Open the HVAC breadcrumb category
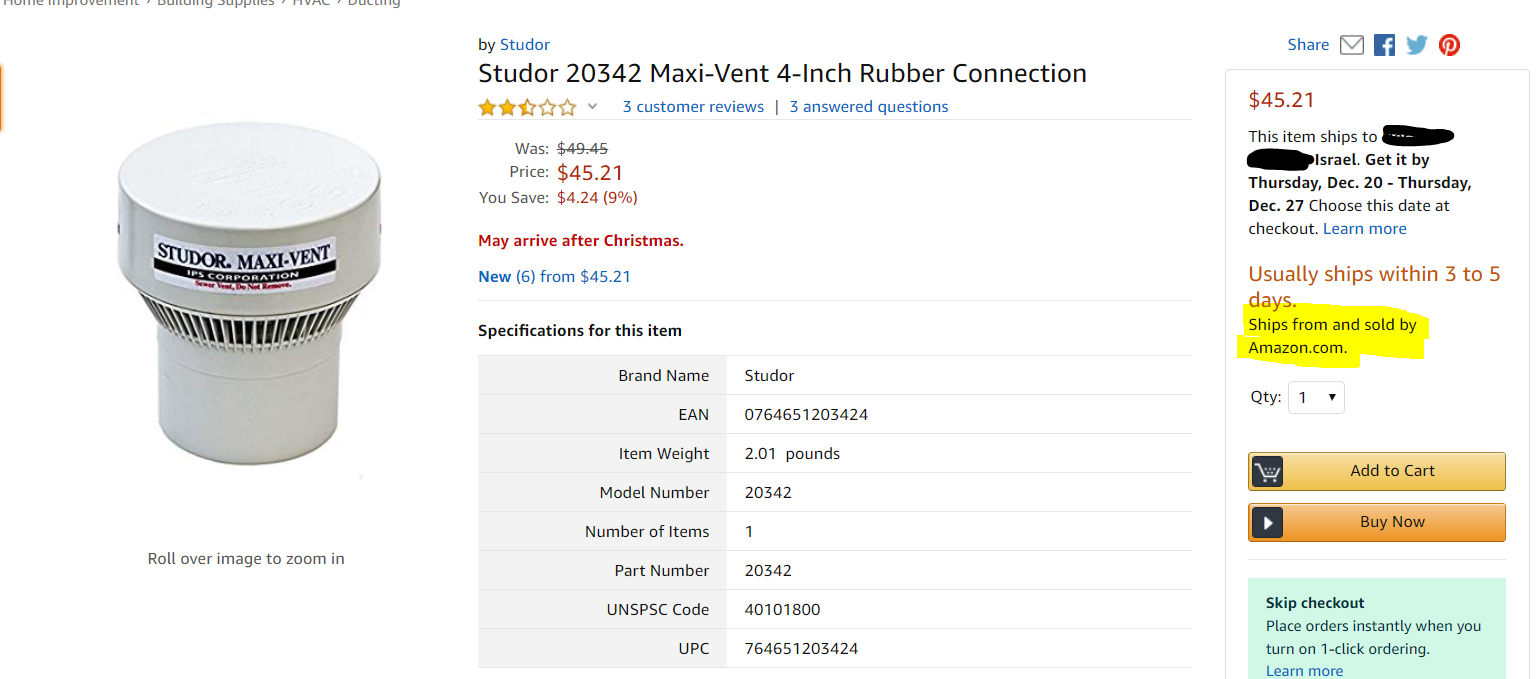The width and height of the screenshot is (1537, 679). coord(311,3)
